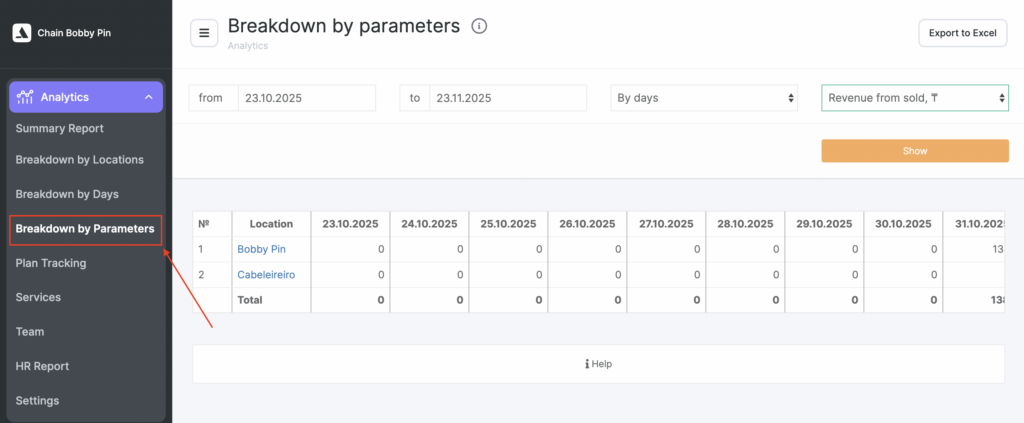This screenshot has width=1024, height=423.
Task: Click the from date field
Action: [306, 98]
